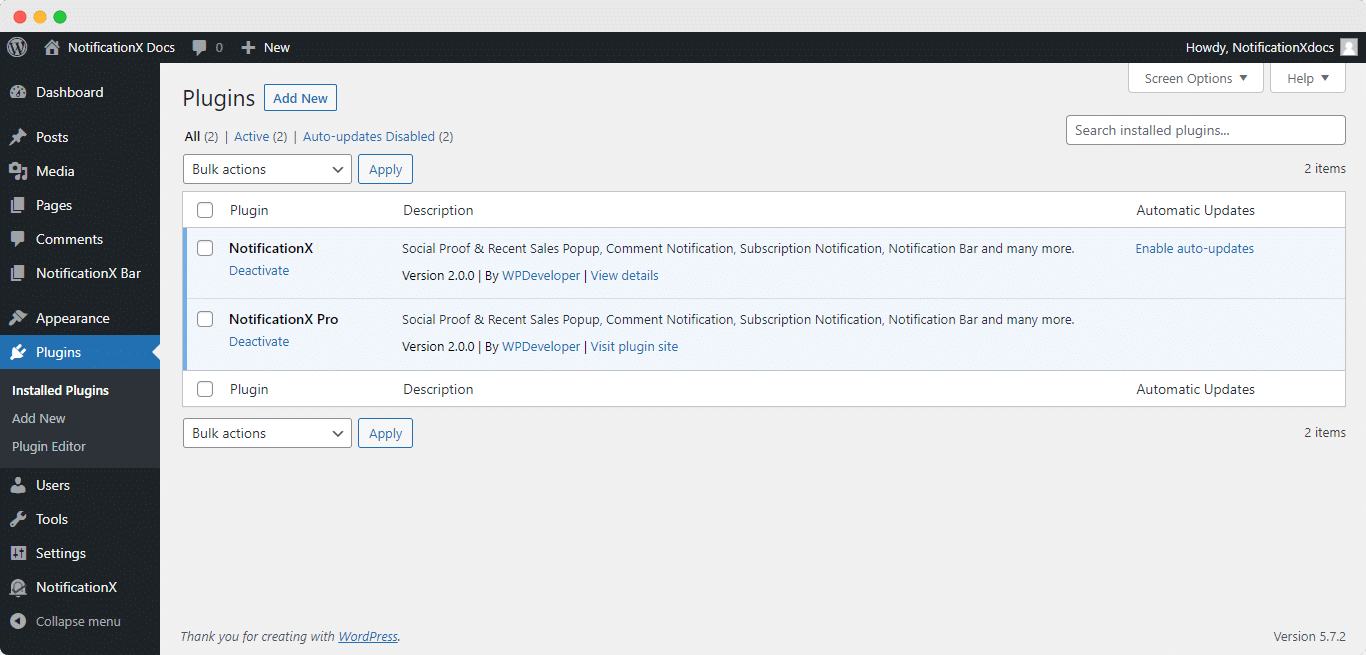This screenshot has width=1366, height=655.
Task: Click inside the plugin search field
Action: (x=1205, y=130)
